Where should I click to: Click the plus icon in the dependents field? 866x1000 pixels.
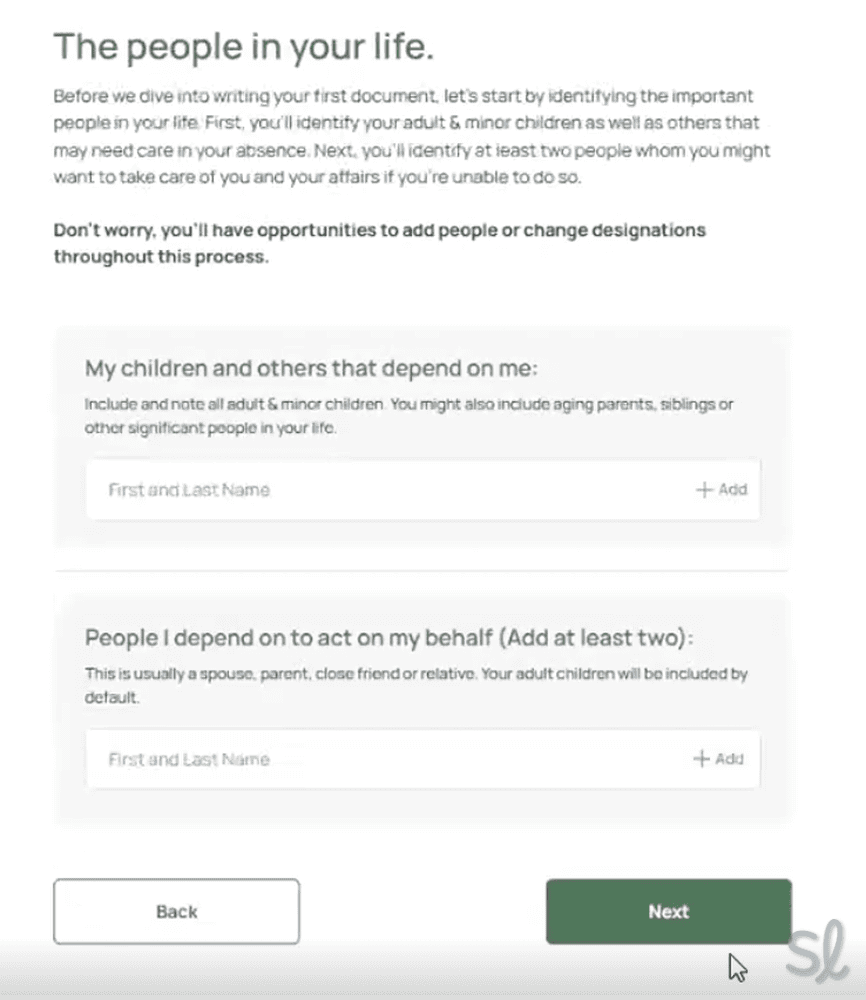[704, 490]
